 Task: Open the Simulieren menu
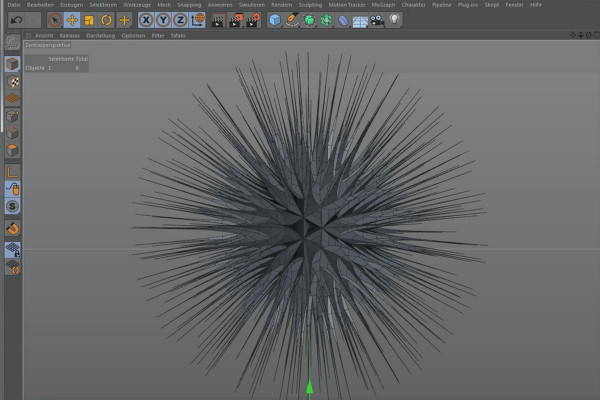pos(252,5)
